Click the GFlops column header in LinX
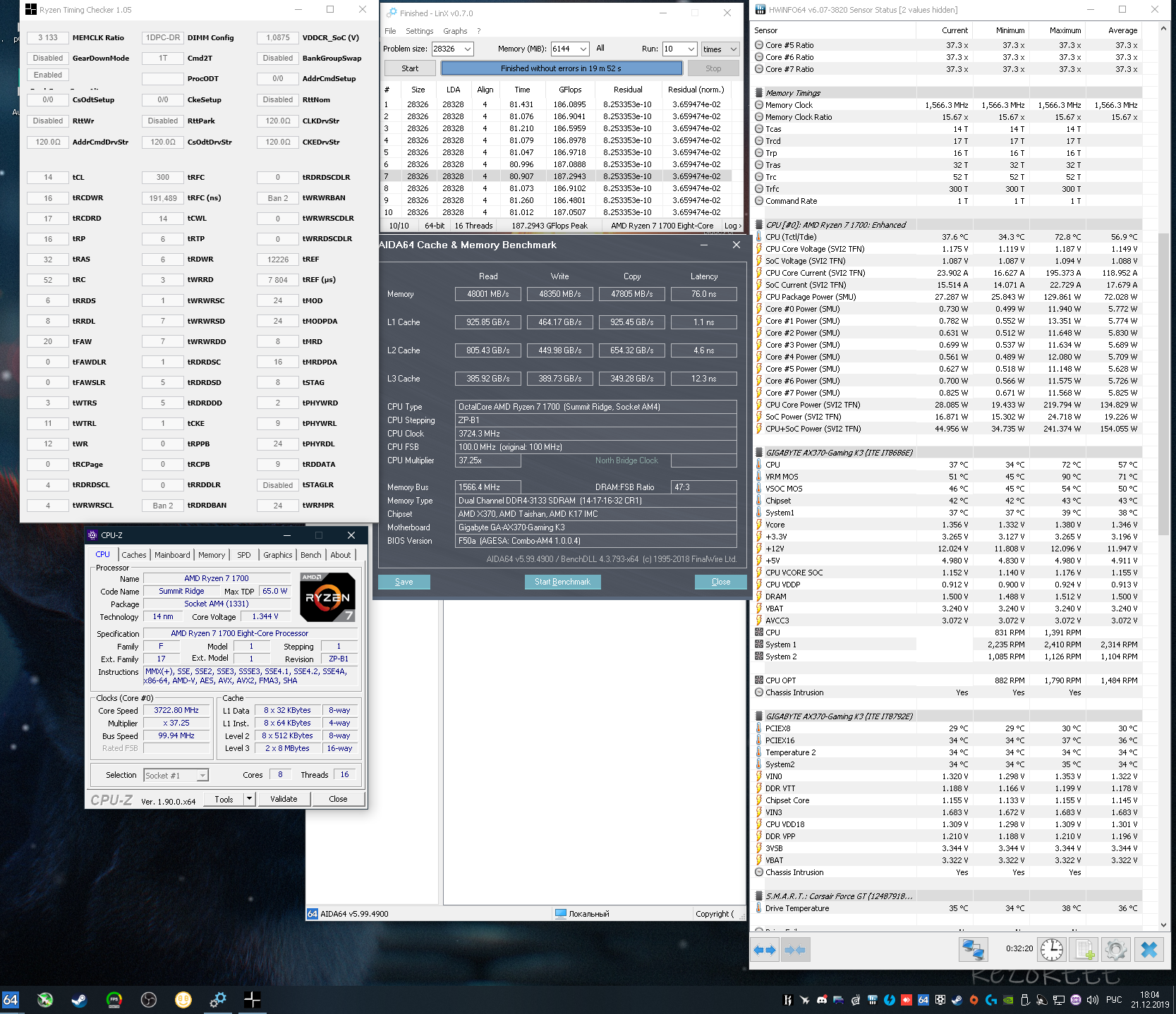 pos(570,90)
